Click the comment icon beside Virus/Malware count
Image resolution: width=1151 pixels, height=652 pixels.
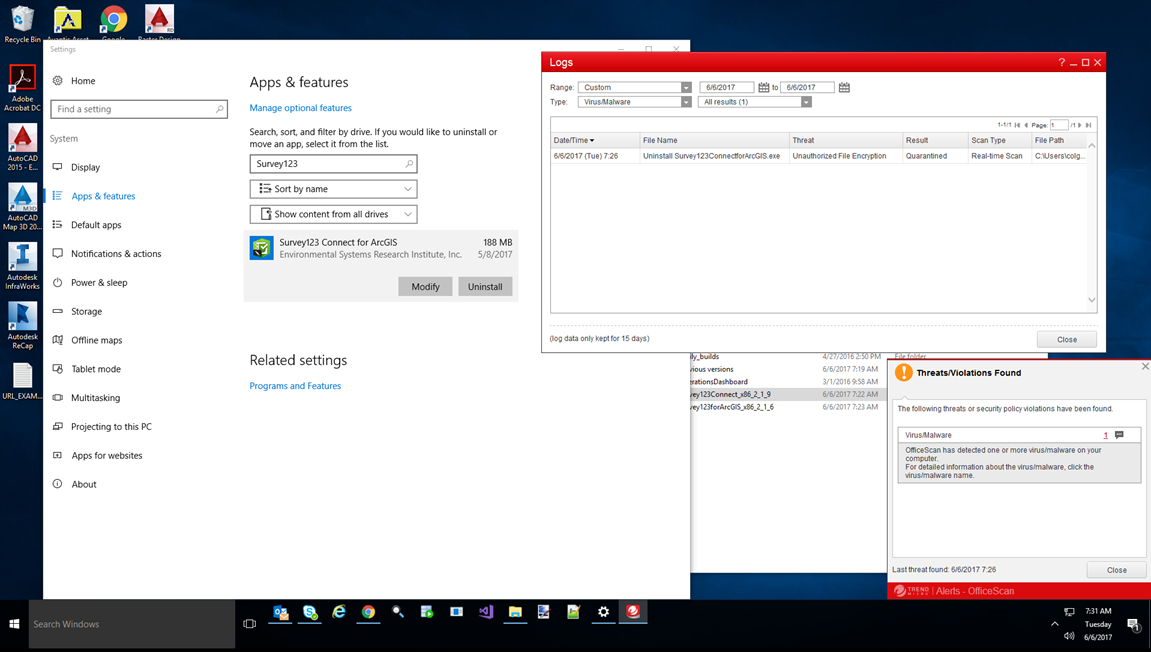(x=1119, y=435)
